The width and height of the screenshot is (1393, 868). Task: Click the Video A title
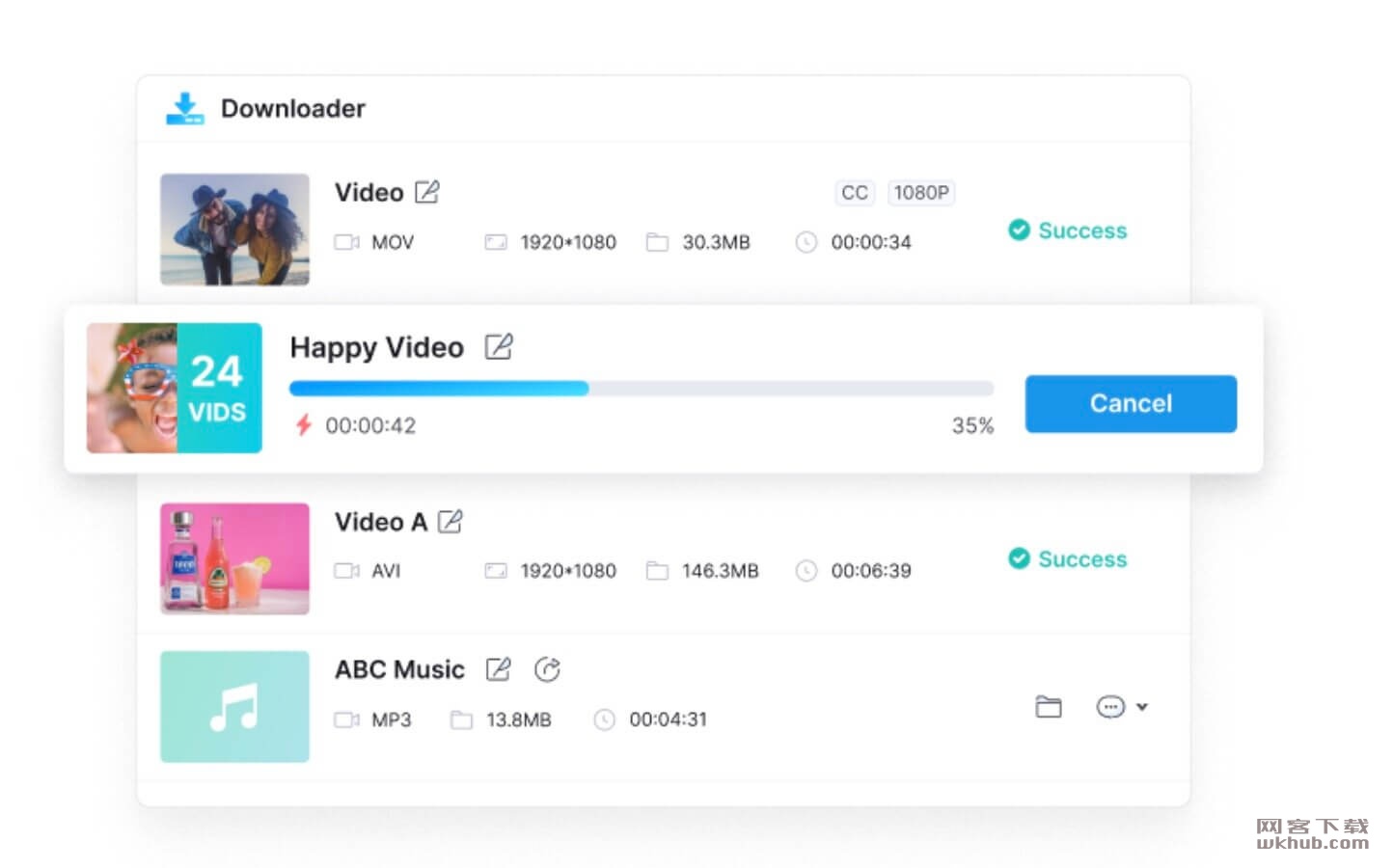(x=381, y=522)
